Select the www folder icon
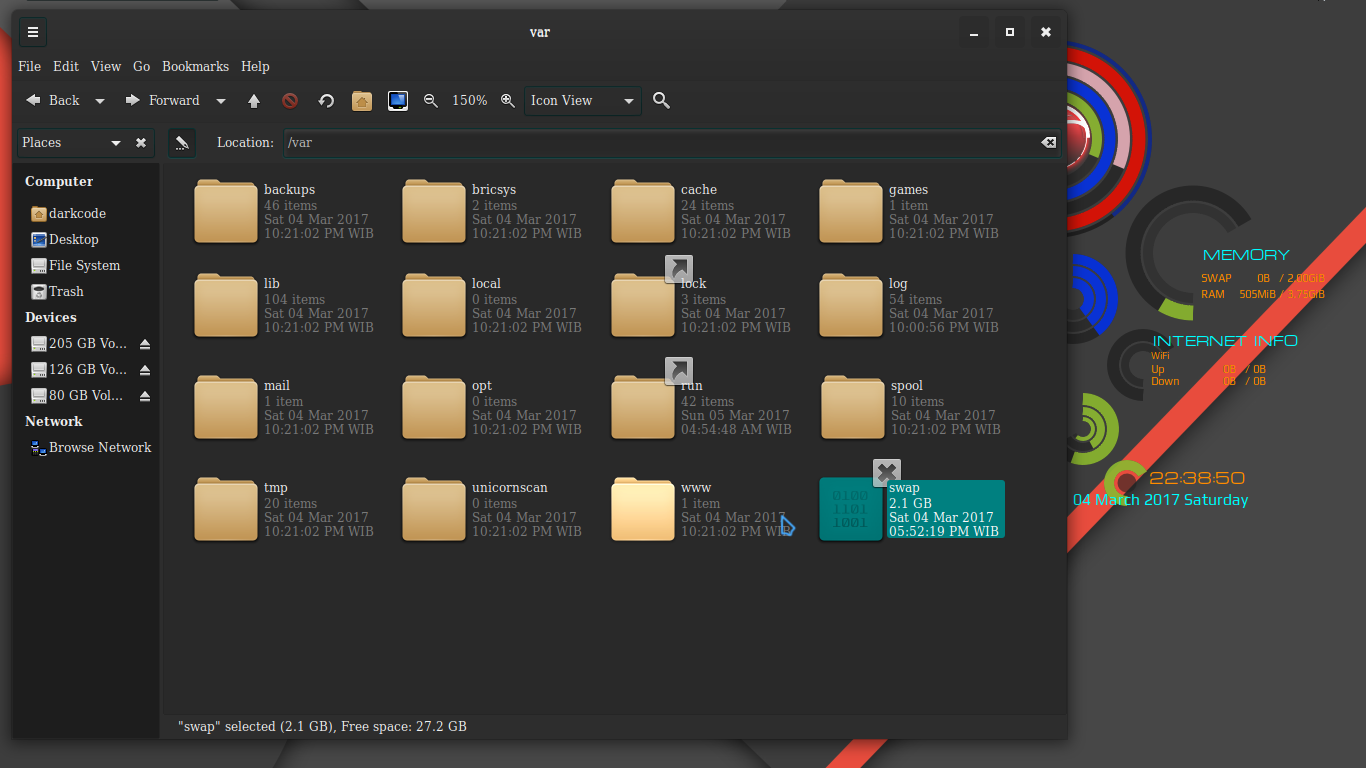This screenshot has height=768, width=1366. (643, 509)
